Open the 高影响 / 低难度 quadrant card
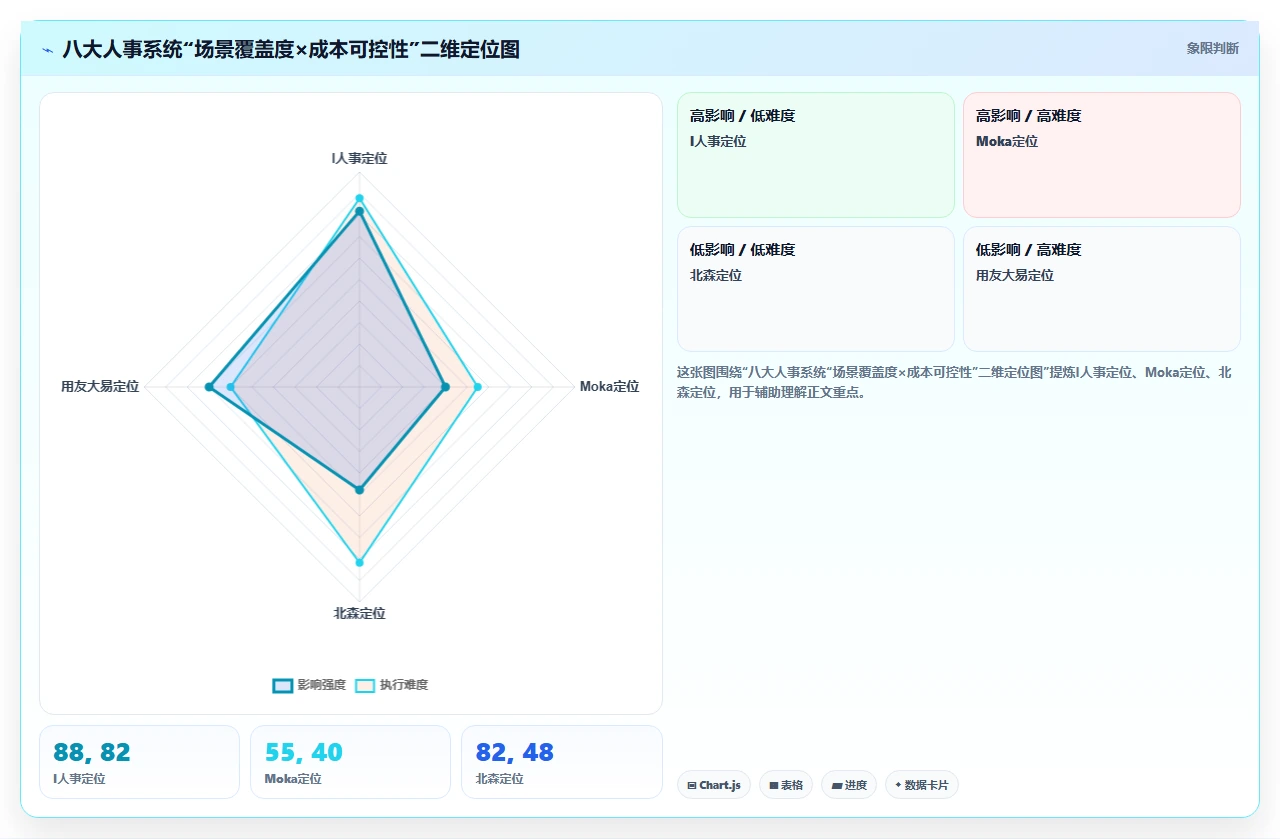The height and width of the screenshot is (839, 1280). click(816, 155)
